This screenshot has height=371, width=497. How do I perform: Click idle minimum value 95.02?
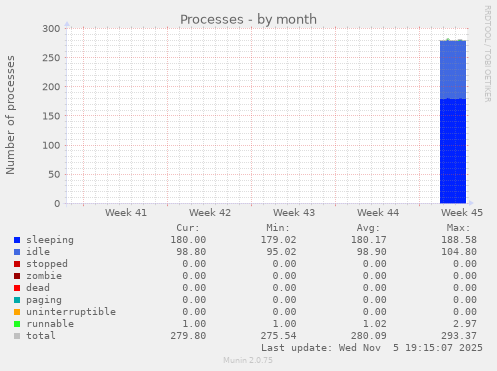pyautogui.click(x=281, y=252)
